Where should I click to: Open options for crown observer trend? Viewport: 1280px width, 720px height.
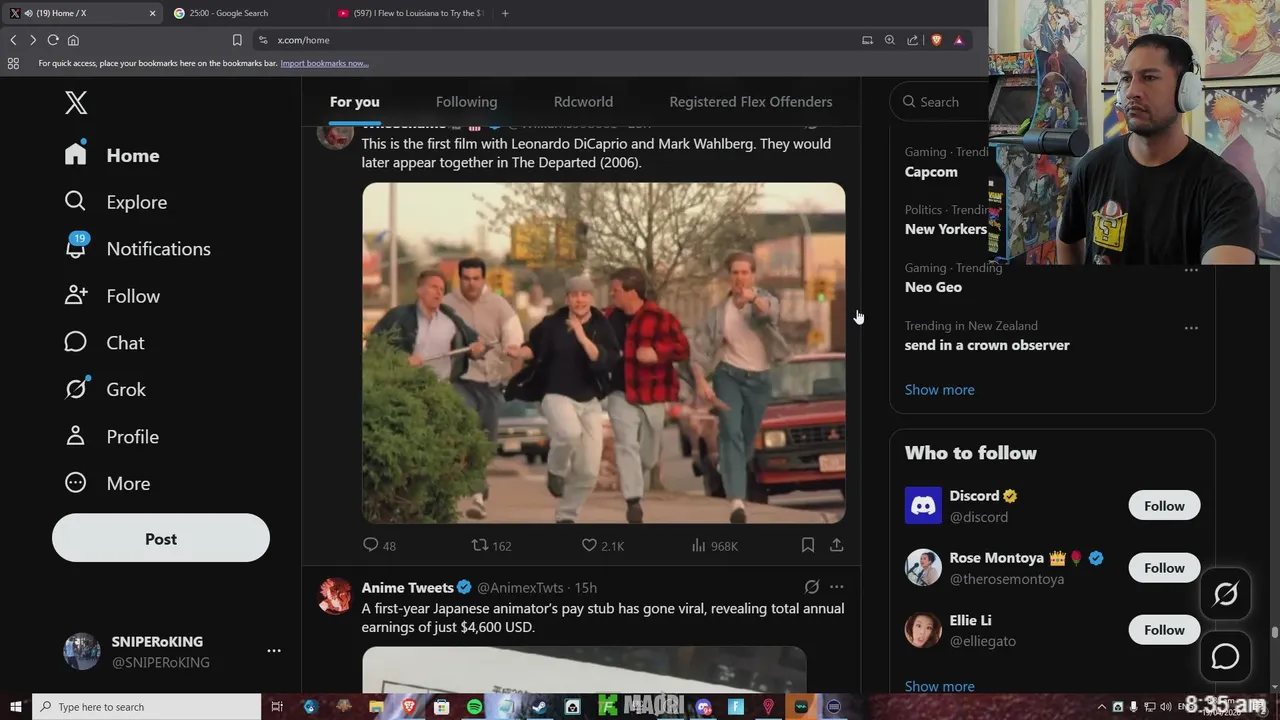tap(1191, 328)
